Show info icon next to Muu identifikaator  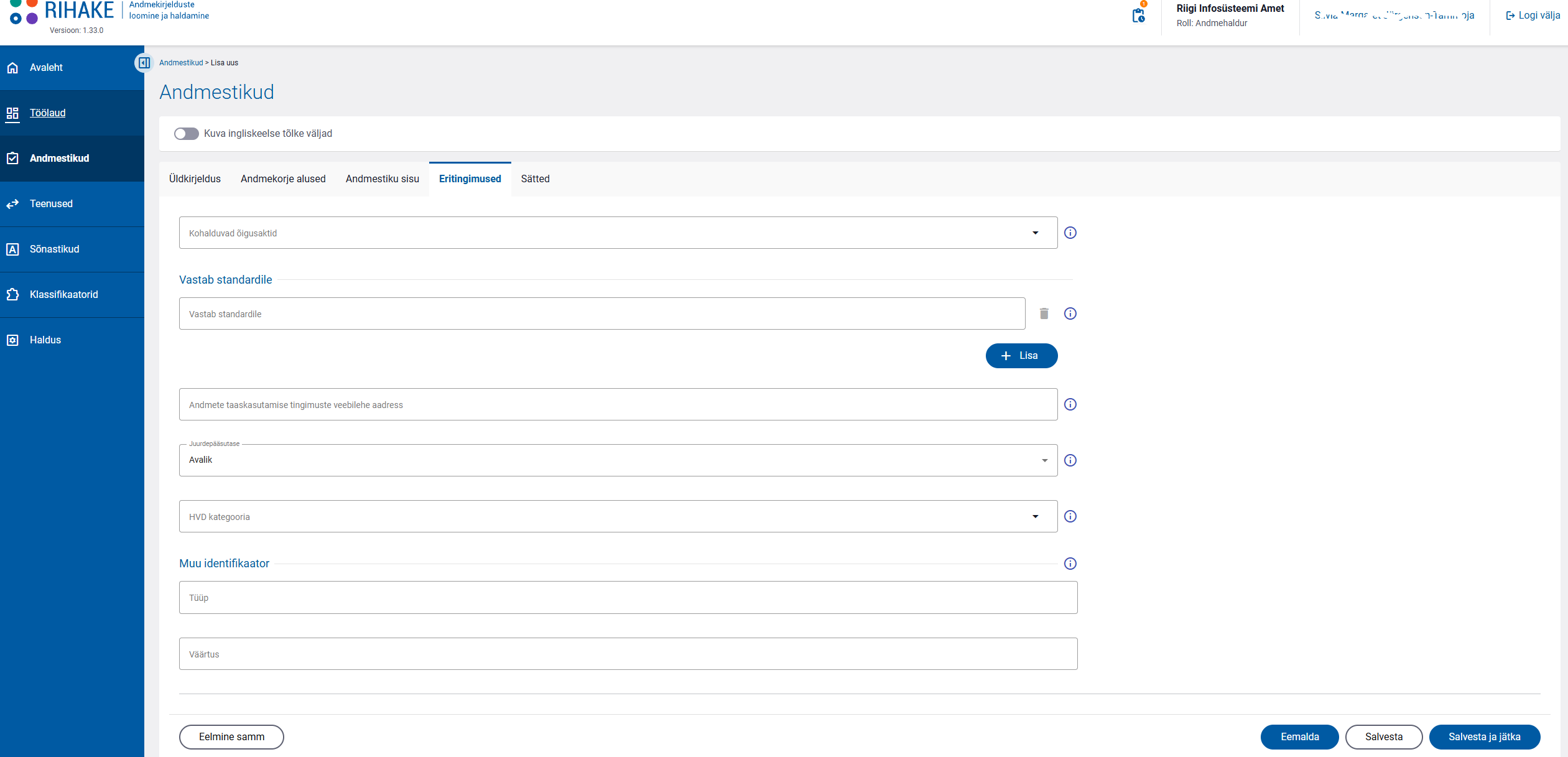(x=1070, y=564)
